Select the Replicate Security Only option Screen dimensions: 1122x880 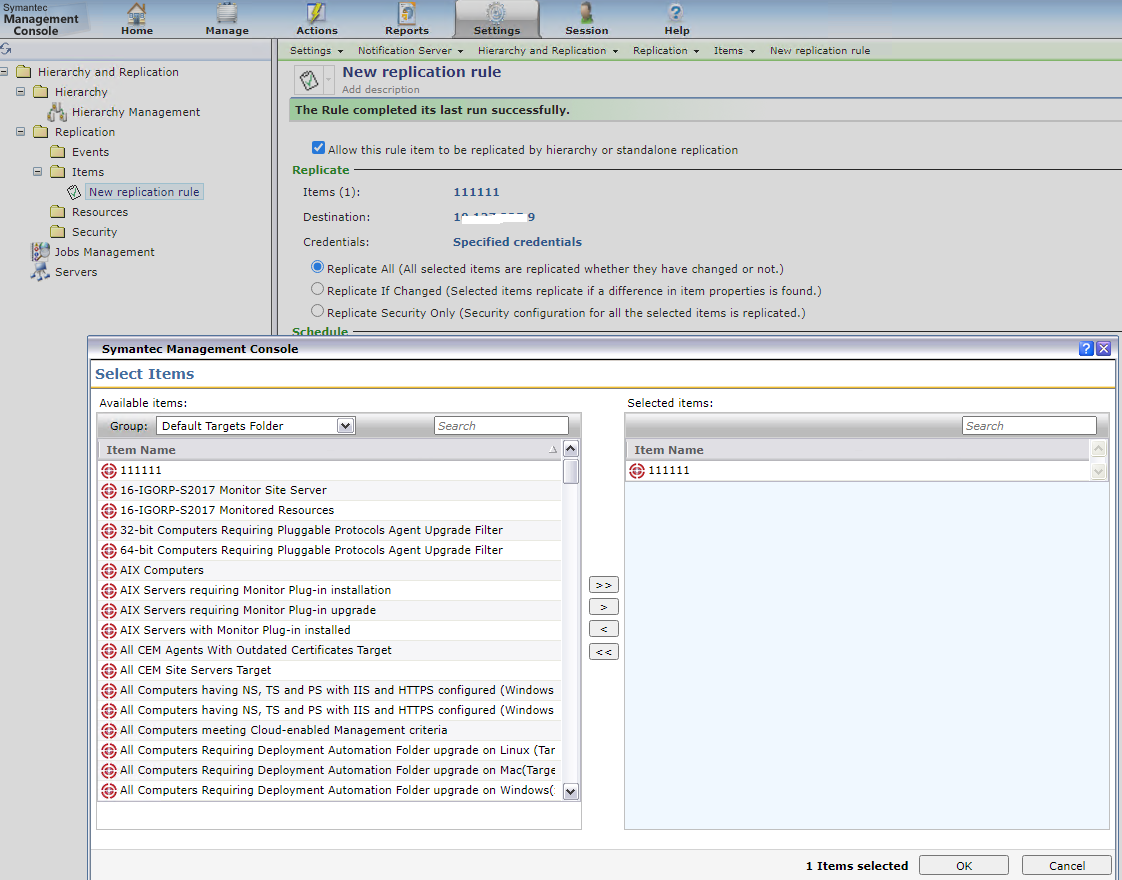click(x=318, y=312)
